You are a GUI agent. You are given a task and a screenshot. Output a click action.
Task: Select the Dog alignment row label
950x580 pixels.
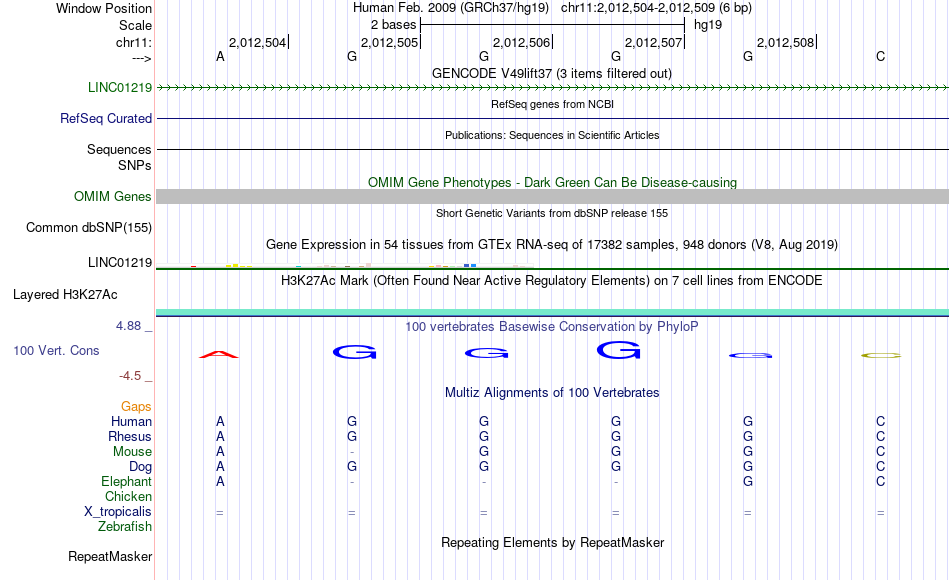pyautogui.click(x=141, y=467)
